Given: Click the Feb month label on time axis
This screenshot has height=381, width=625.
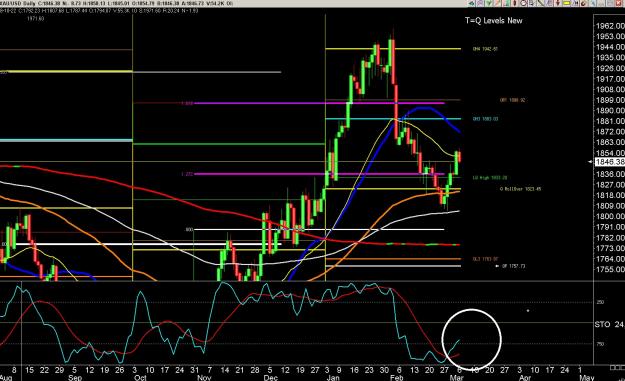Looking at the screenshot, I should click(396, 377).
